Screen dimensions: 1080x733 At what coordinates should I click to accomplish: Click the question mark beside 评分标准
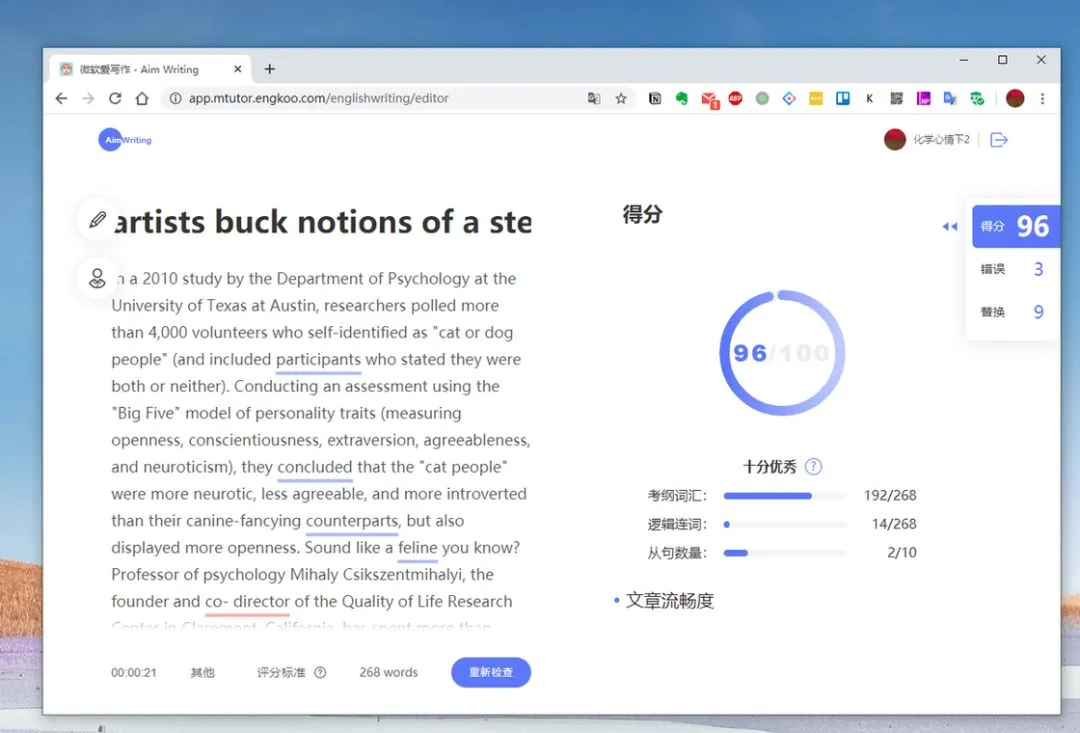point(320,672)
